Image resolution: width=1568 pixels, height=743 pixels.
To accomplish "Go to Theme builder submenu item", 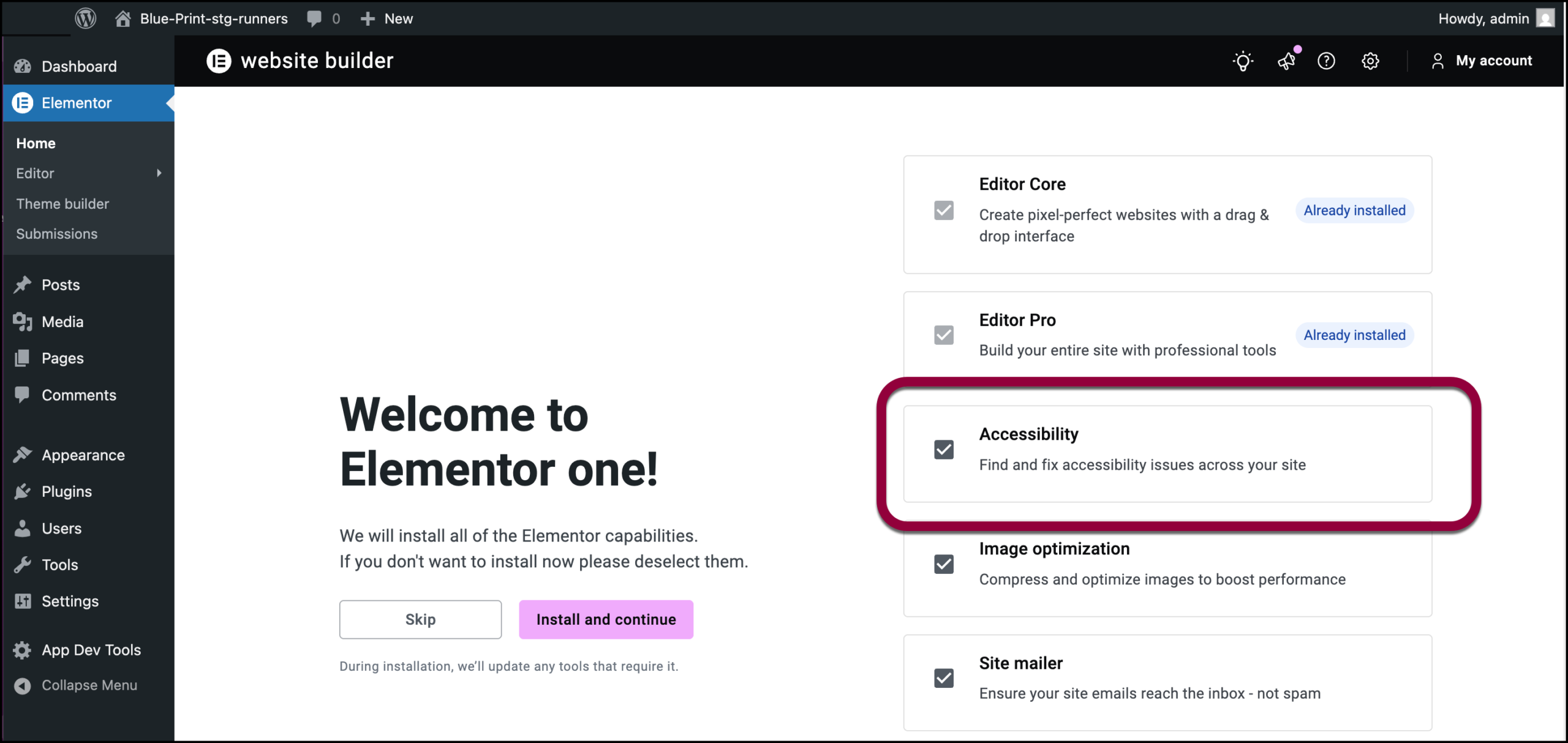I will click(62, 203).
